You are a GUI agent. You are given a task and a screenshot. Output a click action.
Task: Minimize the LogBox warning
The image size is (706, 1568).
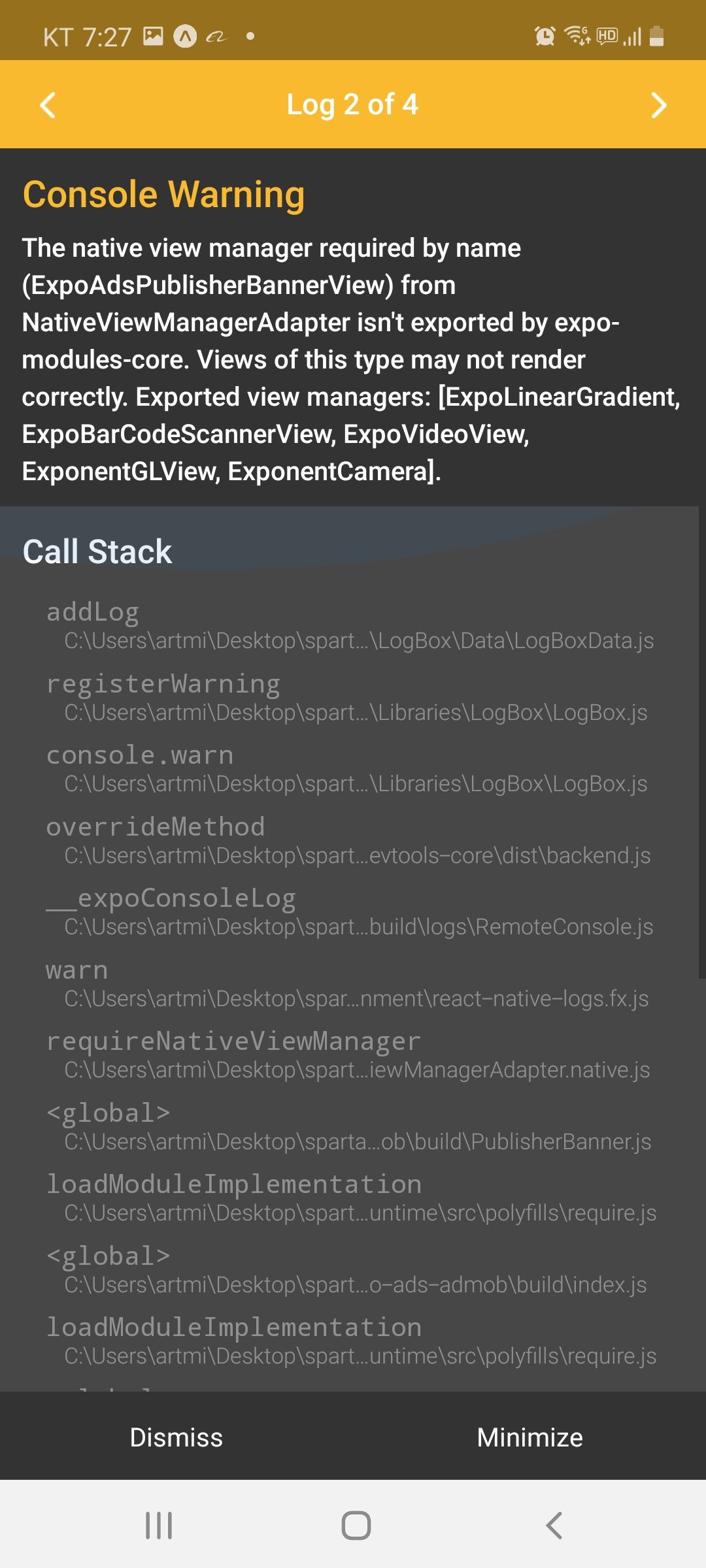[x=529, y=1437]
